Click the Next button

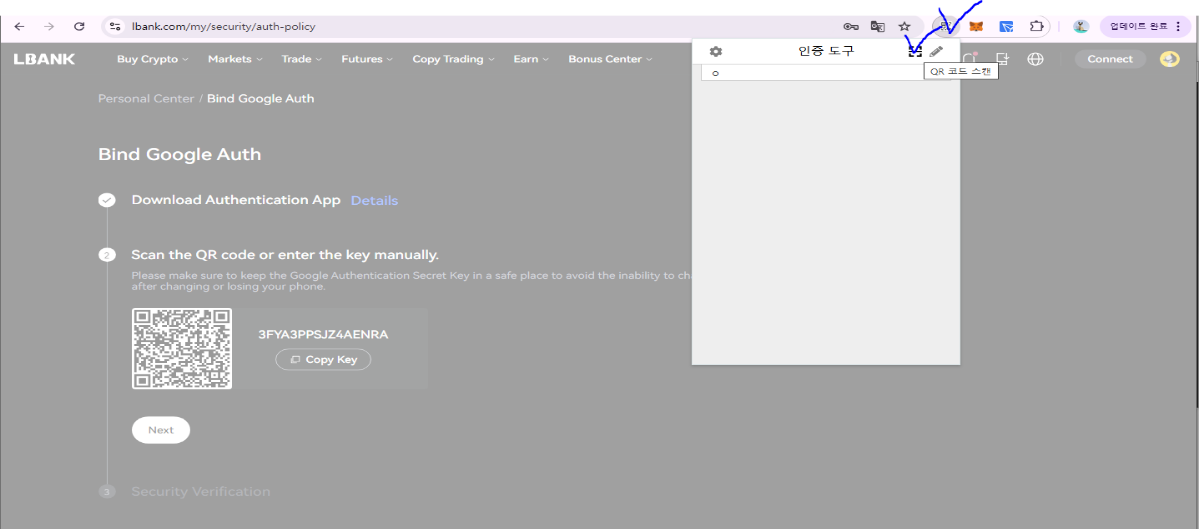(161, 430)
